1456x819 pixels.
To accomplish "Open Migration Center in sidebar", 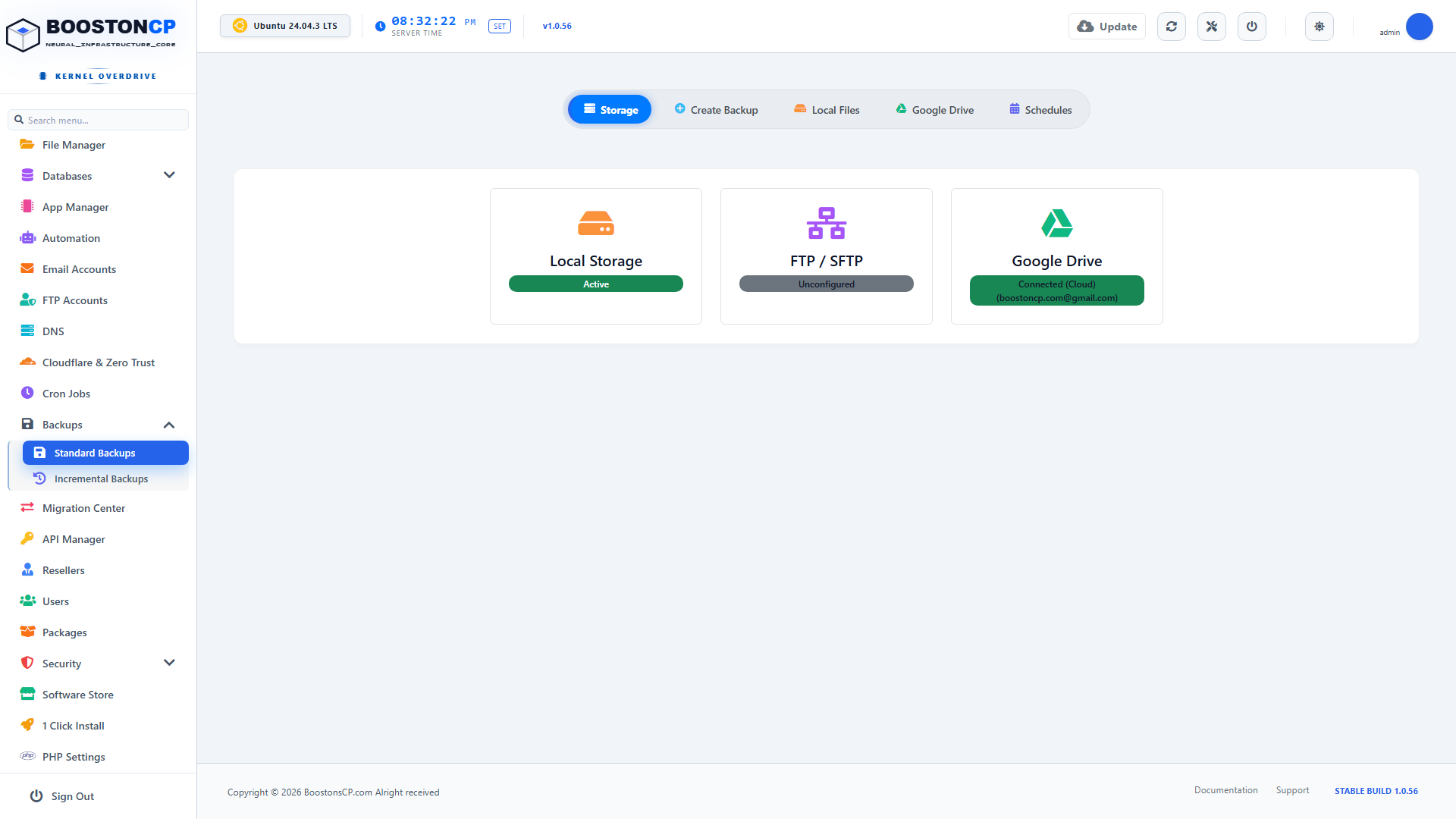I will (x=99, y=508).
